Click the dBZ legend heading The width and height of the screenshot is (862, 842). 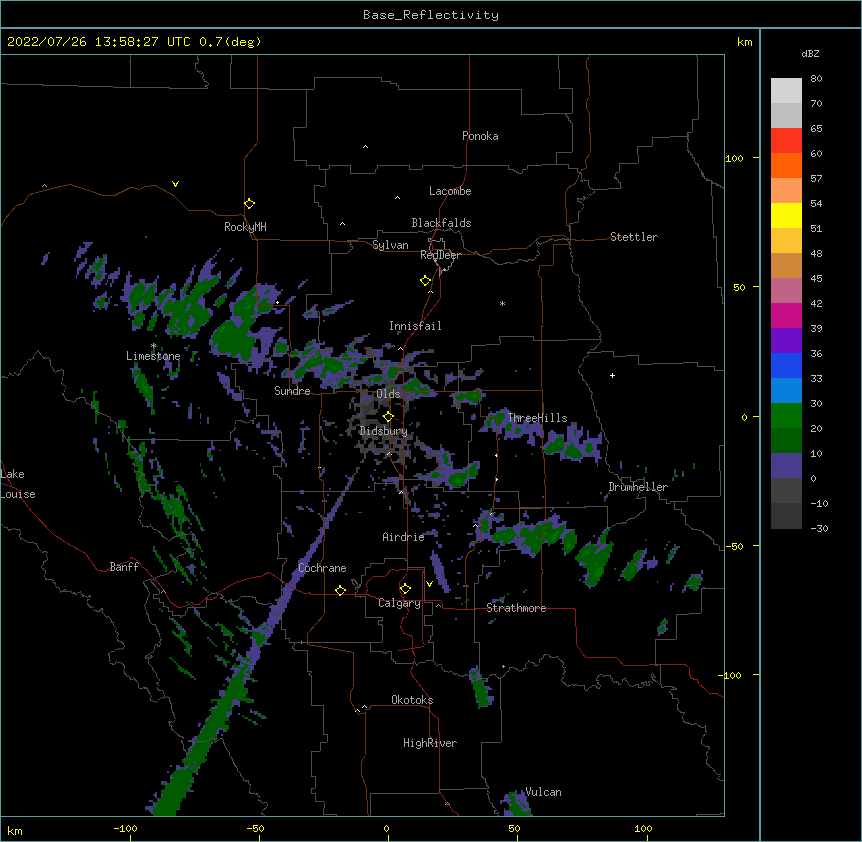tap(810, 53)
